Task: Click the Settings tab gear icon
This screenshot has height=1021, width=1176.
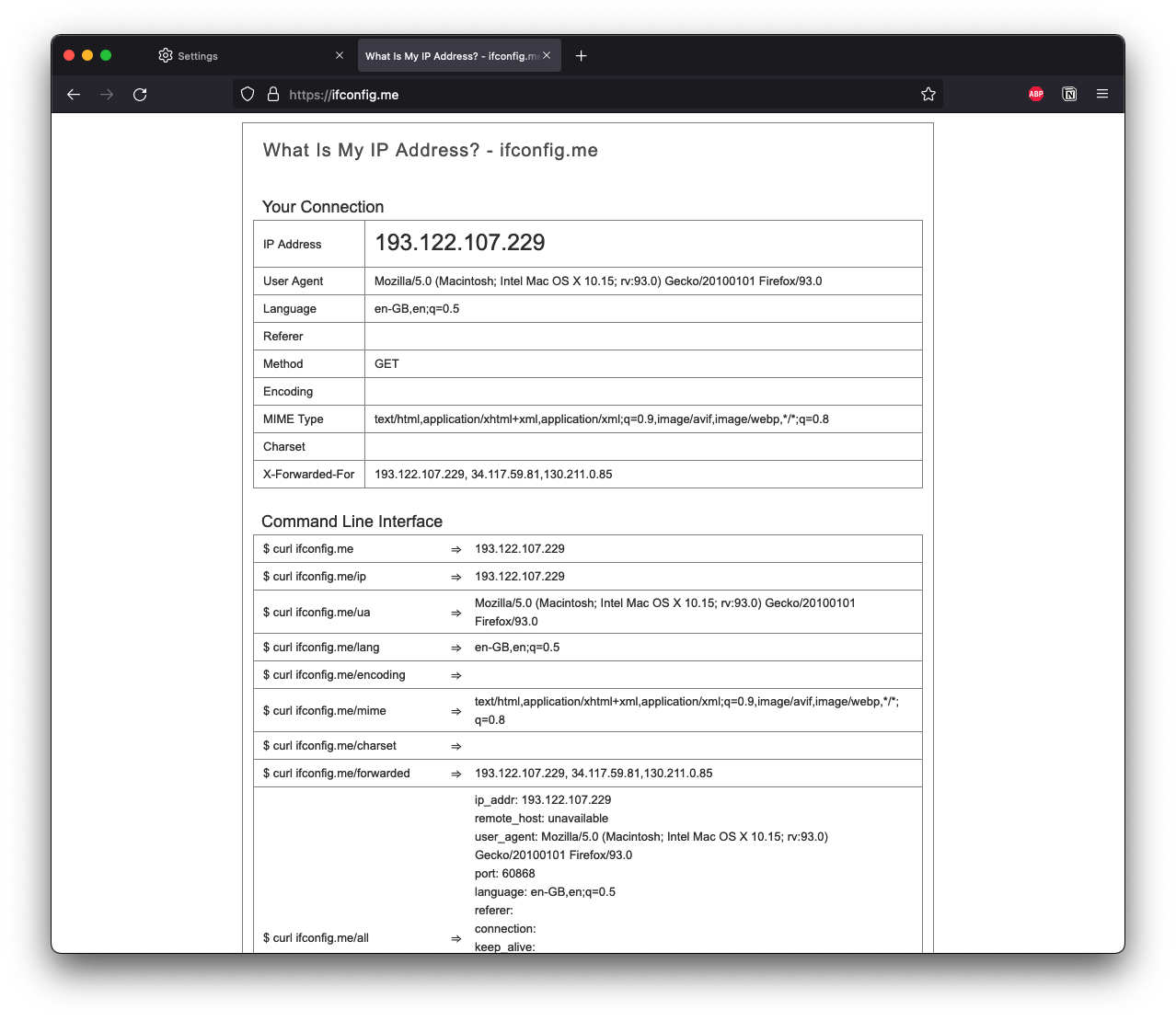Action: (x=166, y=56)
